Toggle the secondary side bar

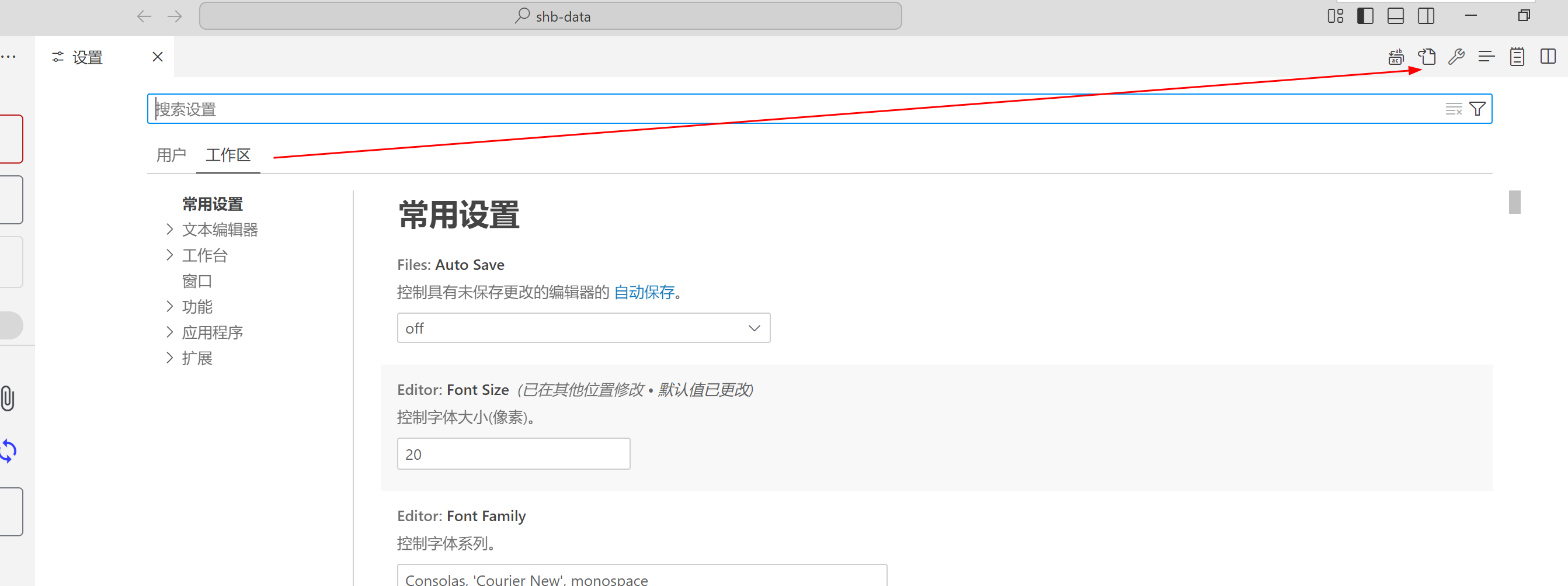[1426, 16]
